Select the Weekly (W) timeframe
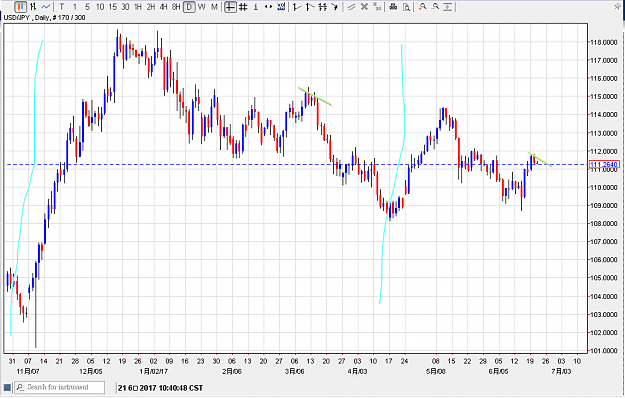This screenshot has width=625, height=399. (x=202, y=7)
